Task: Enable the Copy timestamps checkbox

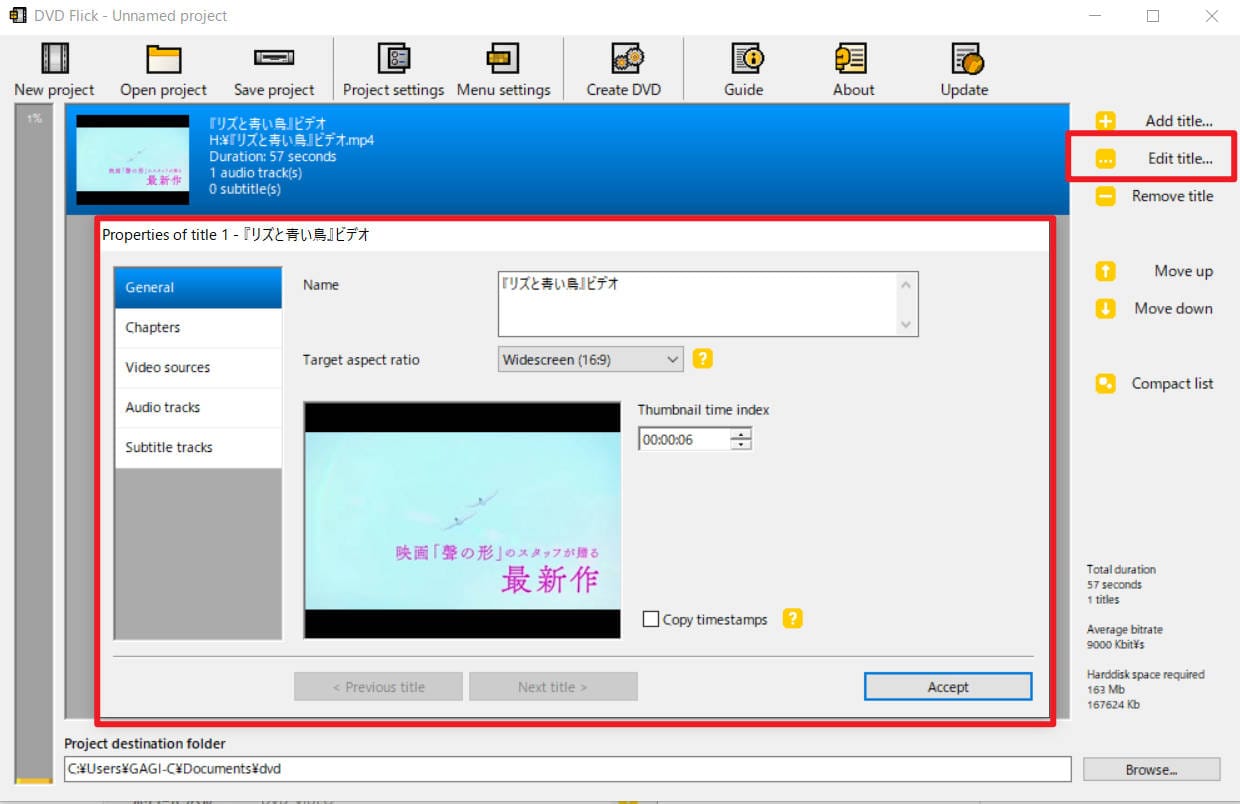Action: (652, 618)
